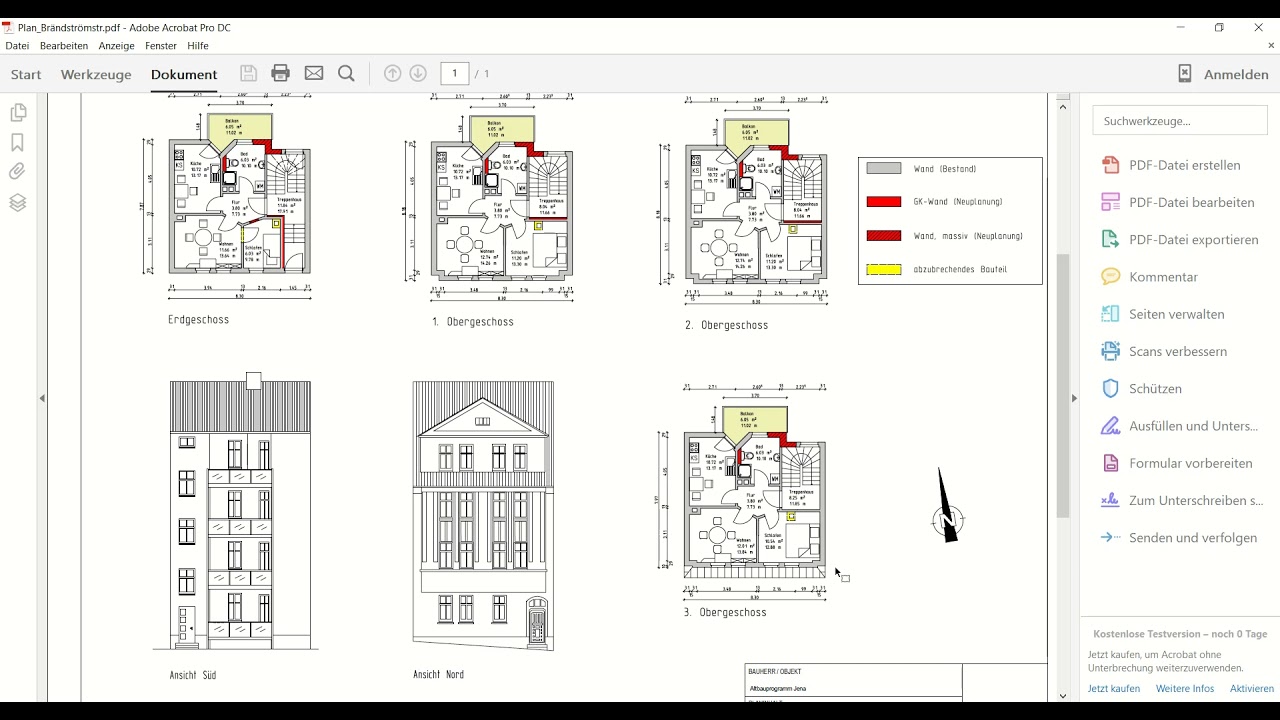Image resolution: width=1280 pixels, height=720 pixels.
Task: Click the Formular vorbereiten icon
Action: click(x=1110, y=463)
